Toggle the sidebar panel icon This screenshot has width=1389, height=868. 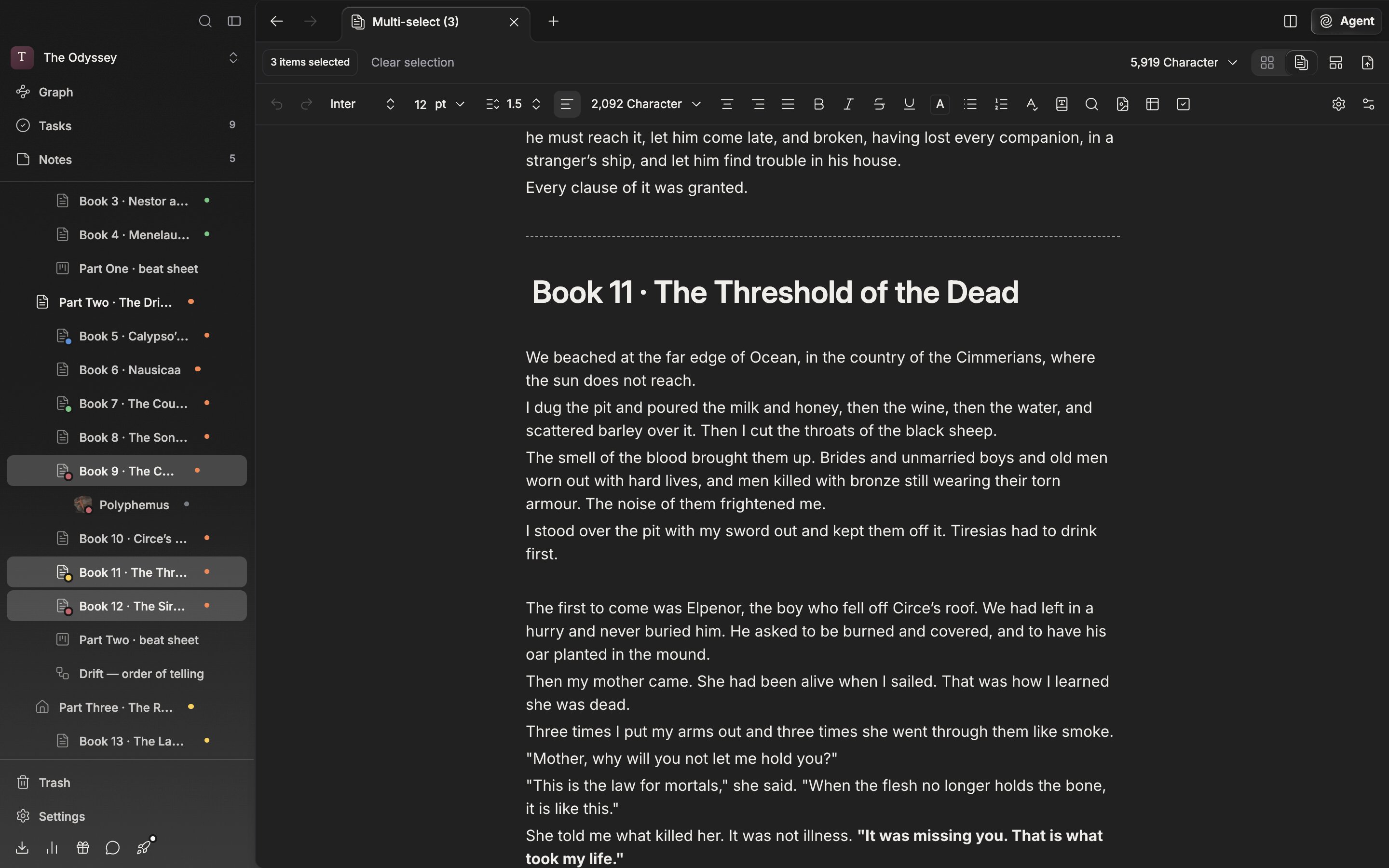(234, 21)
